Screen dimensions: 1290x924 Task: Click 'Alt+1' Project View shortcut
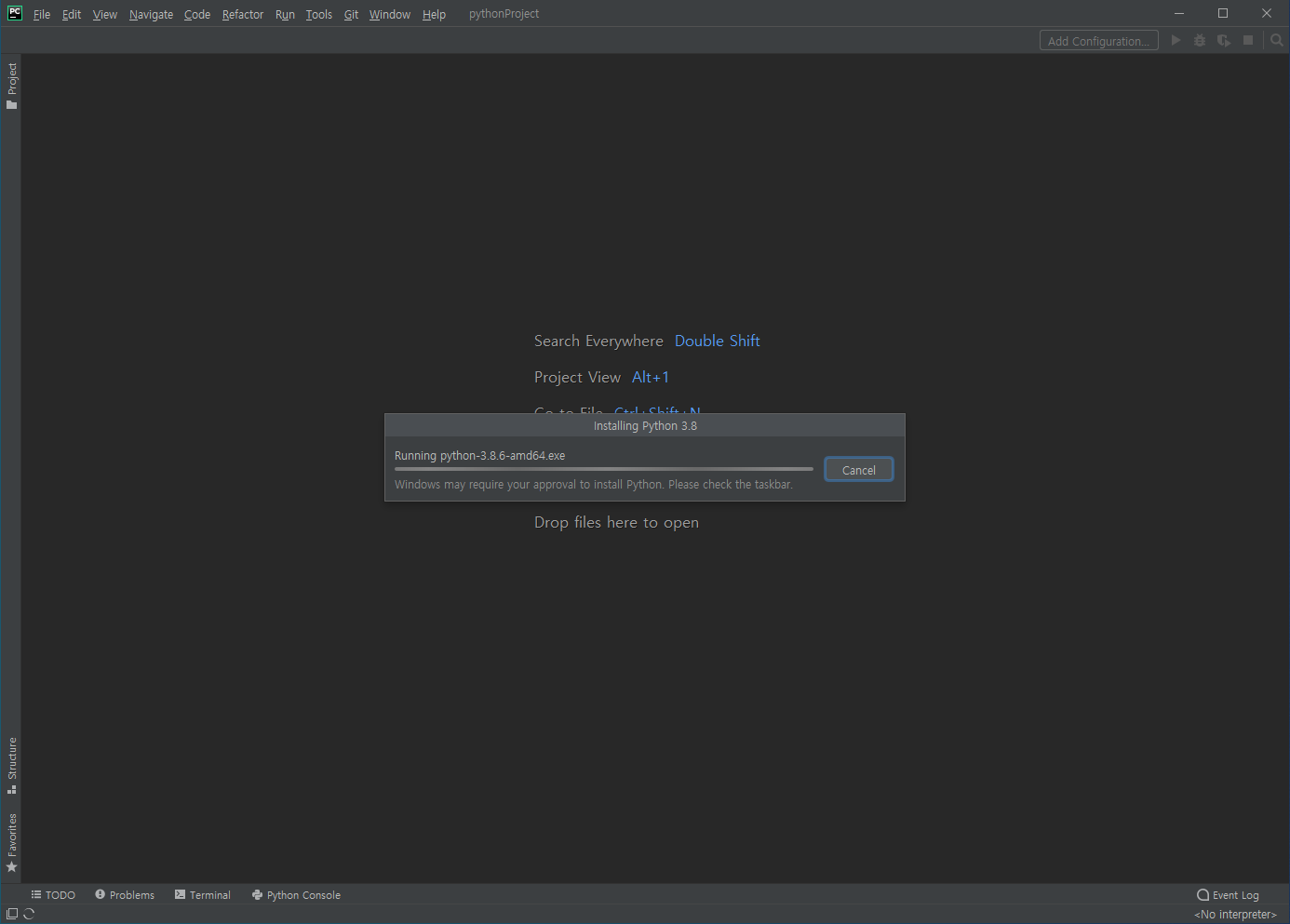tap(651, 377)
